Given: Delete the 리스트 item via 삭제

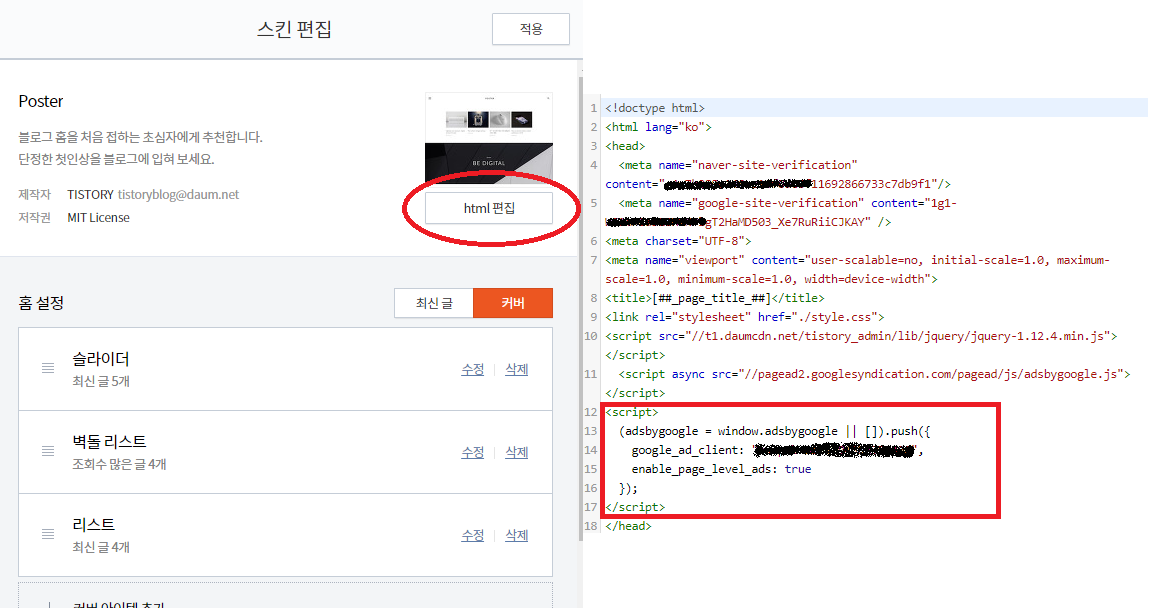Looking at the screenshot, I should 517,535.
